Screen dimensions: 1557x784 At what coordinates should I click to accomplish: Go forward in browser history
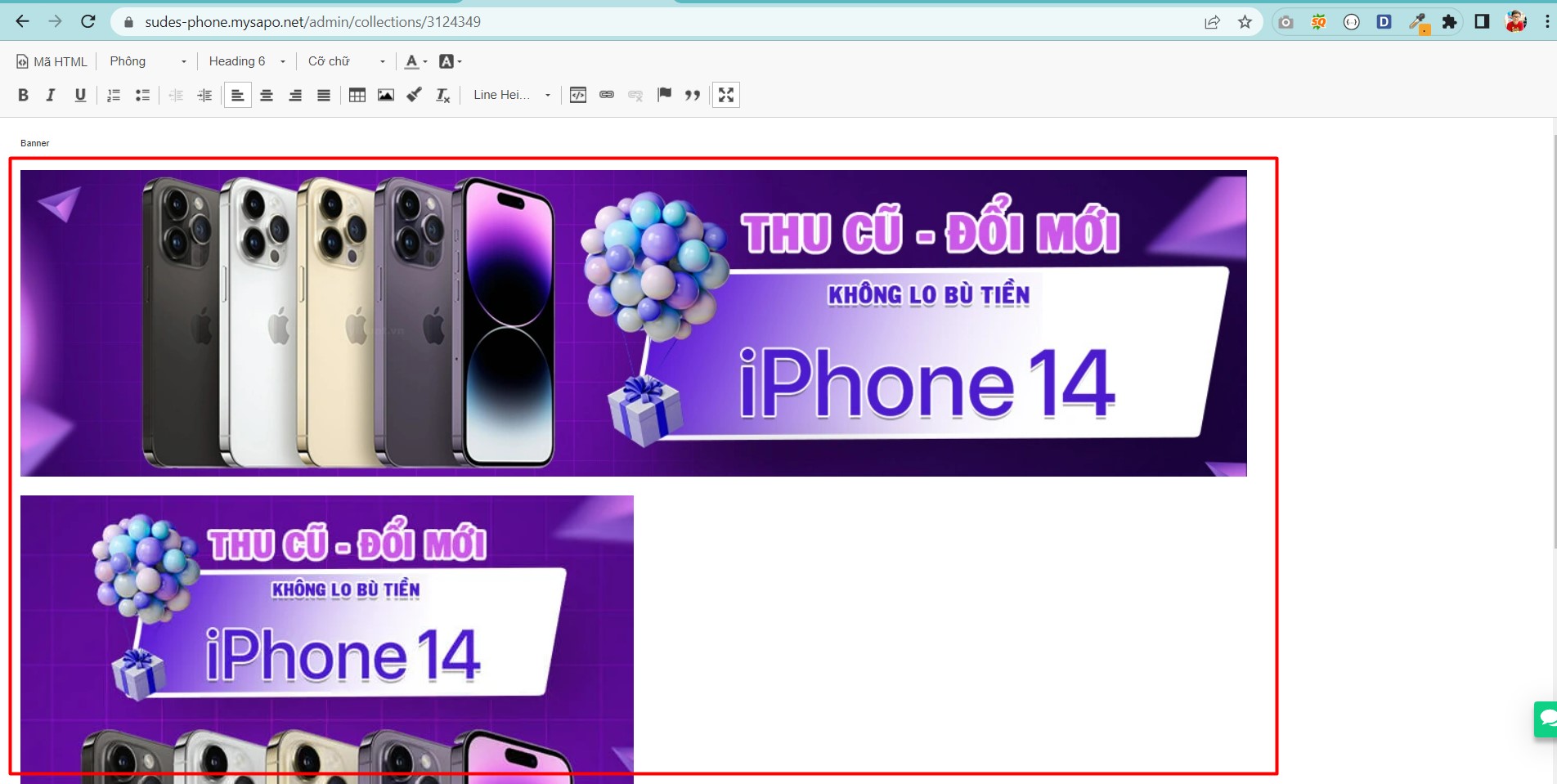[x=55, y=21]
